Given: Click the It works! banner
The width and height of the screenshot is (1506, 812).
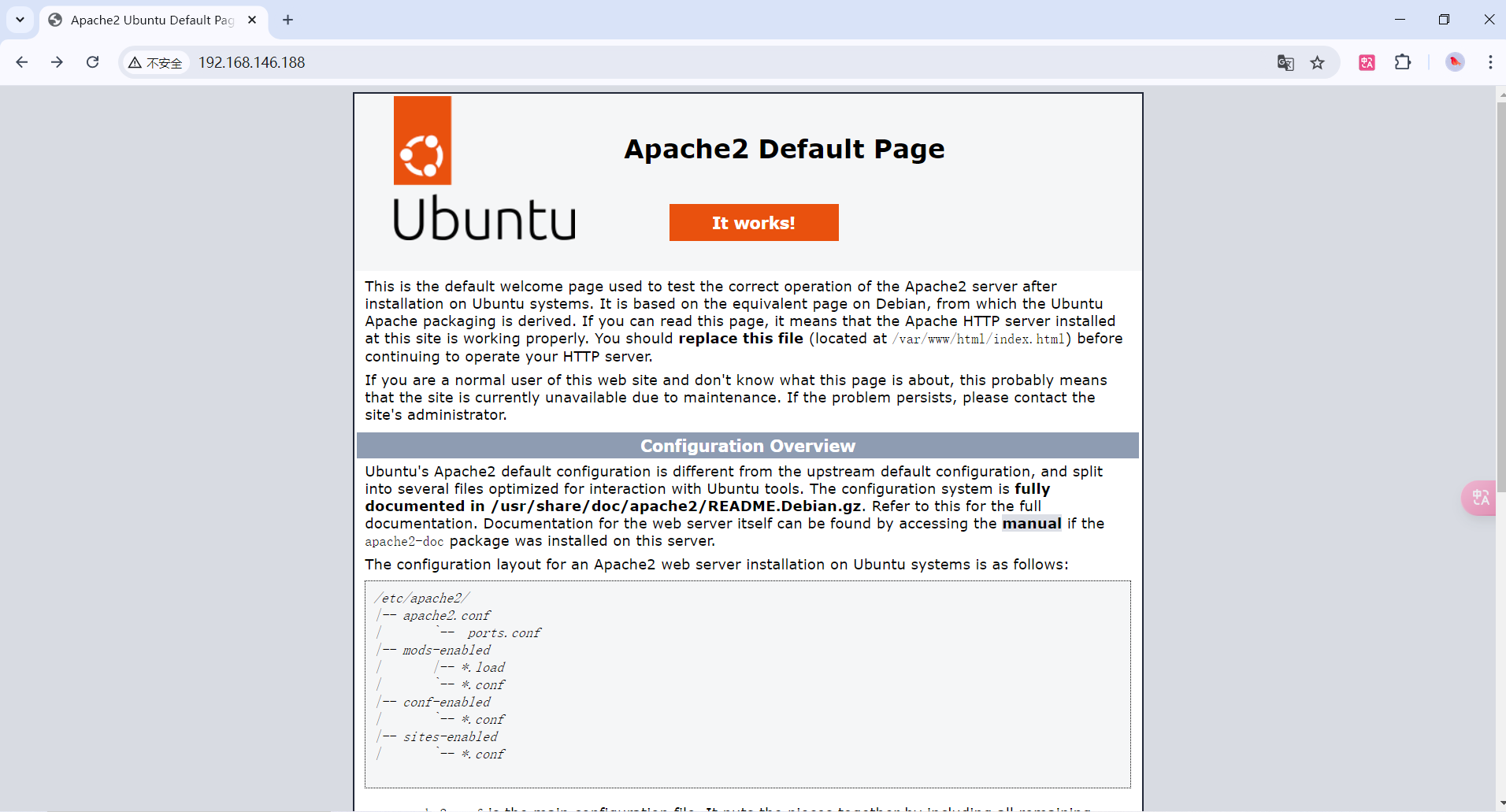Looking at the screenshot, I should [x=754, y=223].
